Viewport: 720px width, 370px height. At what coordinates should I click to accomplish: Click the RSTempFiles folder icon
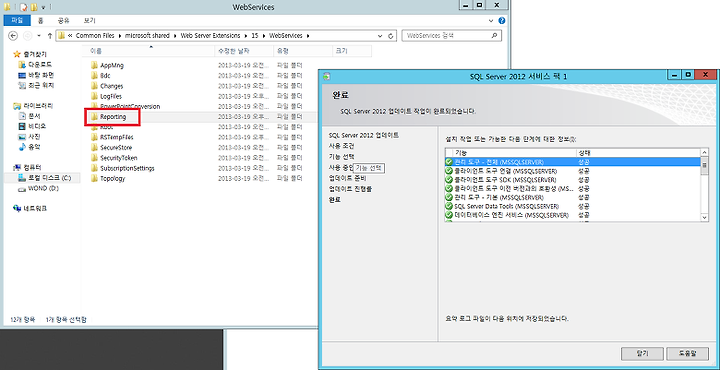click(95, 137)
